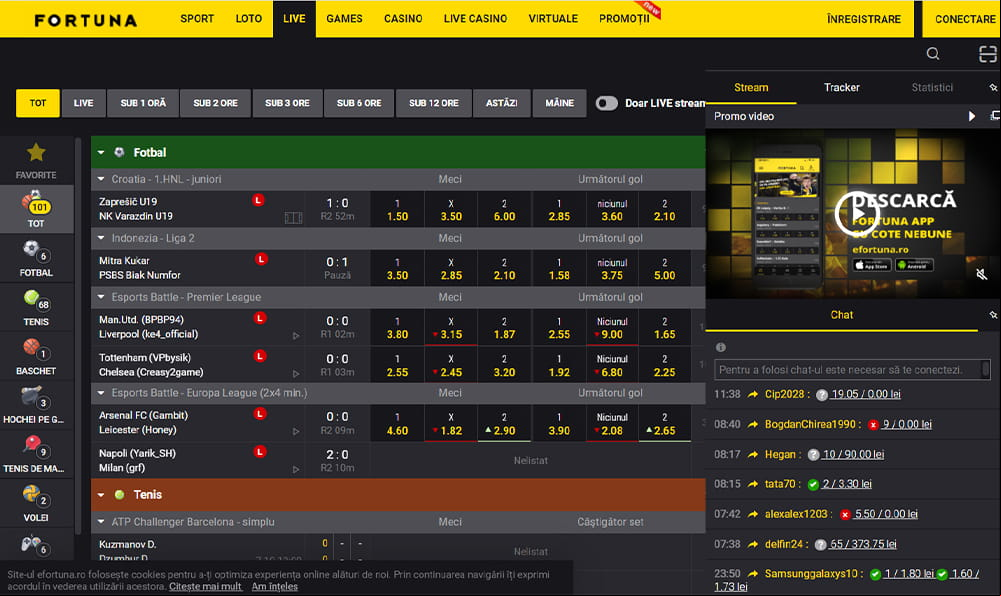Open stream icon for Man.Utd. match
Image resolution: width=1001 pixels, height=596 pixels.
[x=296, y=336]
